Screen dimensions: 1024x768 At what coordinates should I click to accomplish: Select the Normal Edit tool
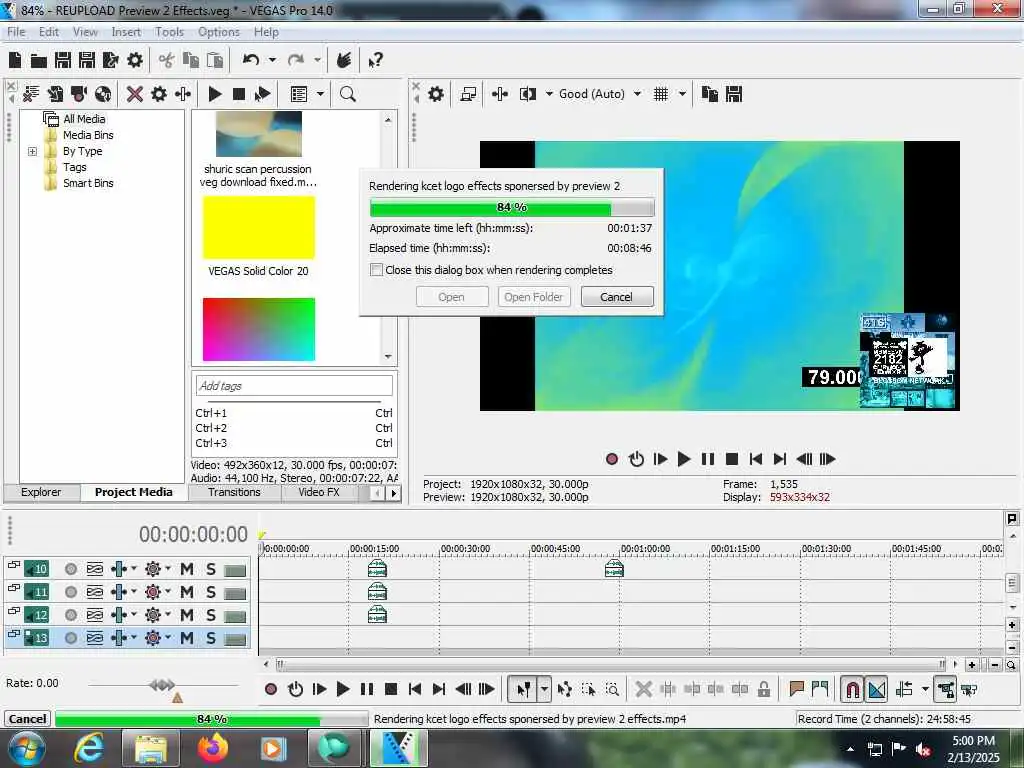pyautogui.click(x=523, y=689)
